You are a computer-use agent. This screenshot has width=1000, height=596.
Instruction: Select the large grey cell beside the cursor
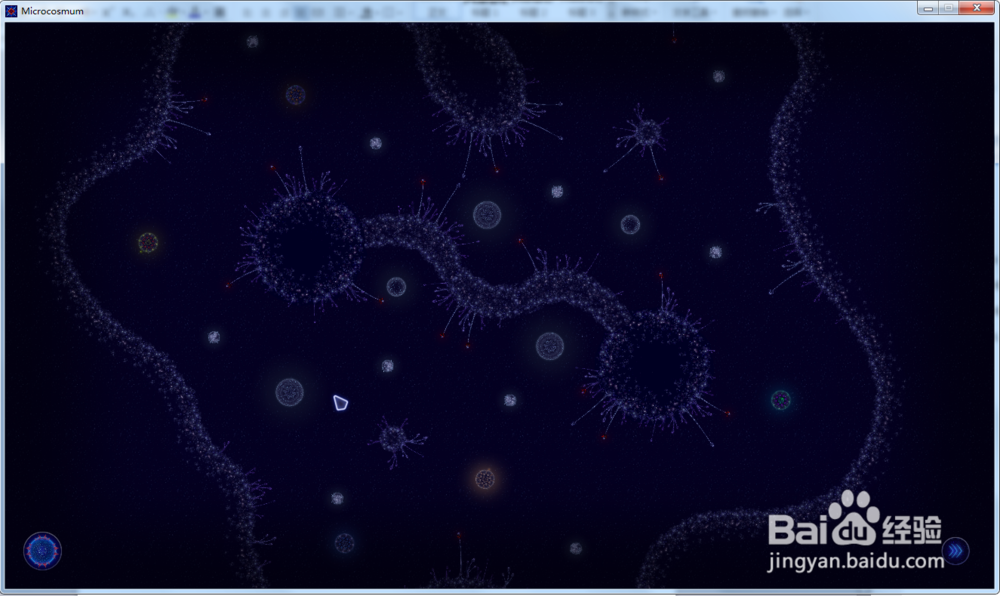290,392
